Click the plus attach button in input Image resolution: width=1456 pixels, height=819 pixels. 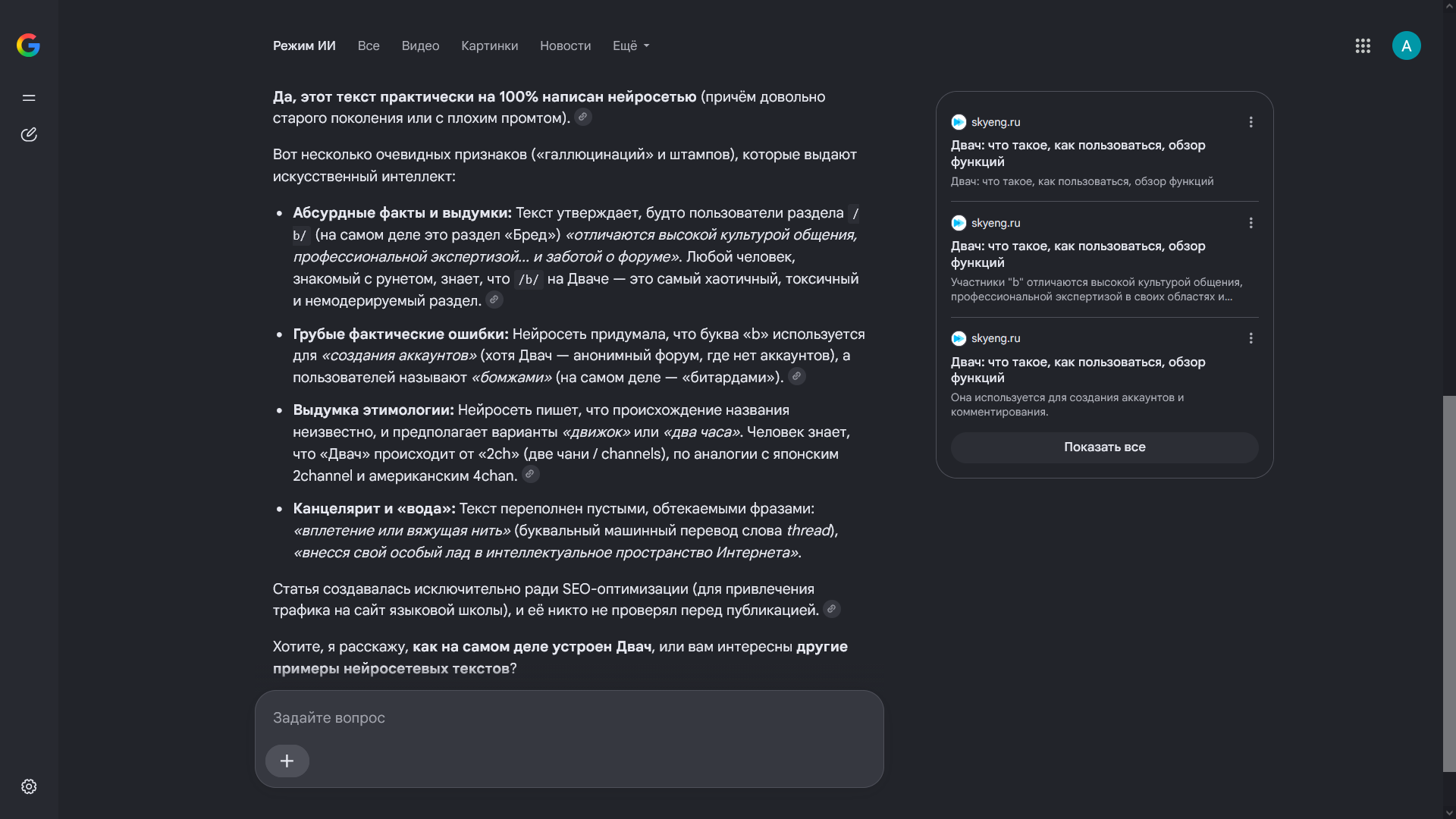pos(287,761)
